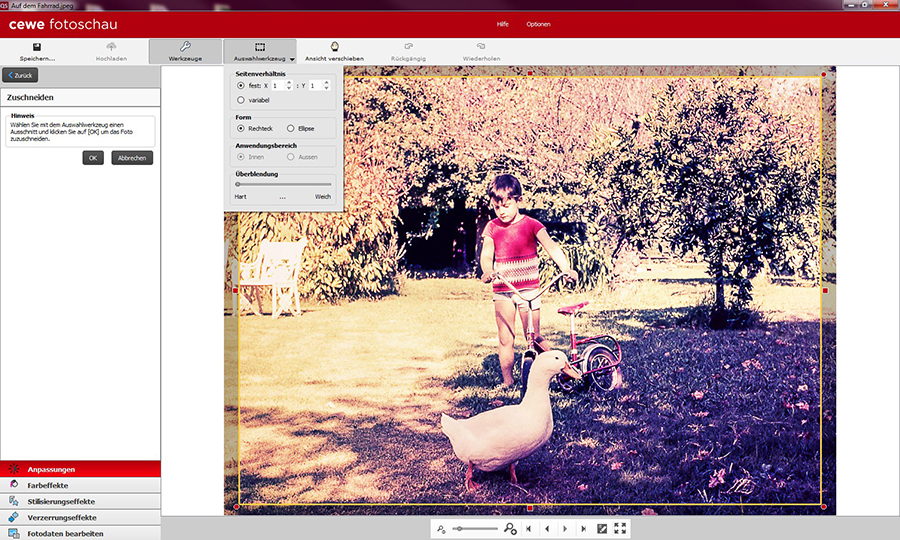Click the before/after comparison icon
Image resolution: width=900 pixels, height=540 pixels.
(602, 528)
